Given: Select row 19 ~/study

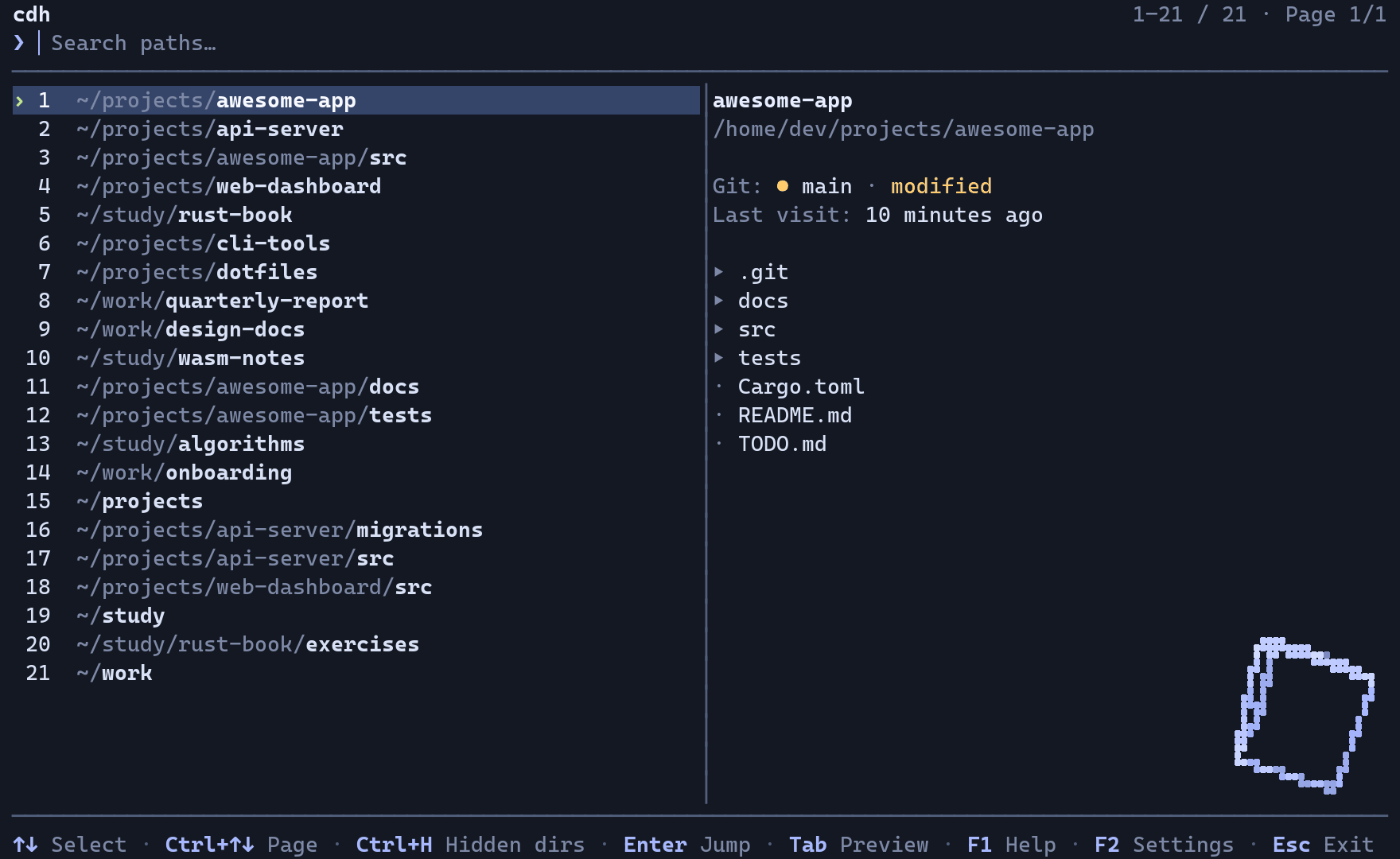Looking at the screenshot, I should pyautogui.click(x=356, y=616).
